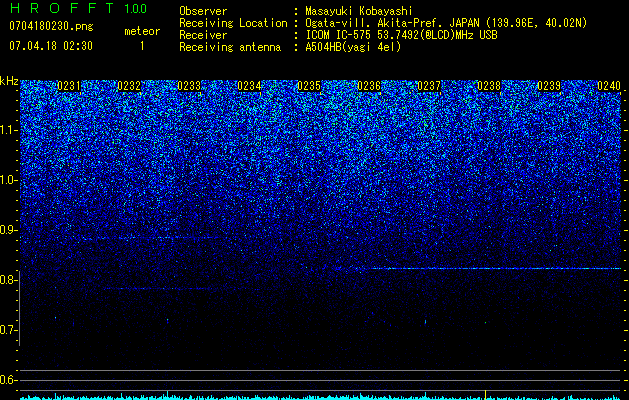The width and height of the screenshot is (629, 400).
Task: Click the 0.7 kHz axis label
Action: click(9, 330)
